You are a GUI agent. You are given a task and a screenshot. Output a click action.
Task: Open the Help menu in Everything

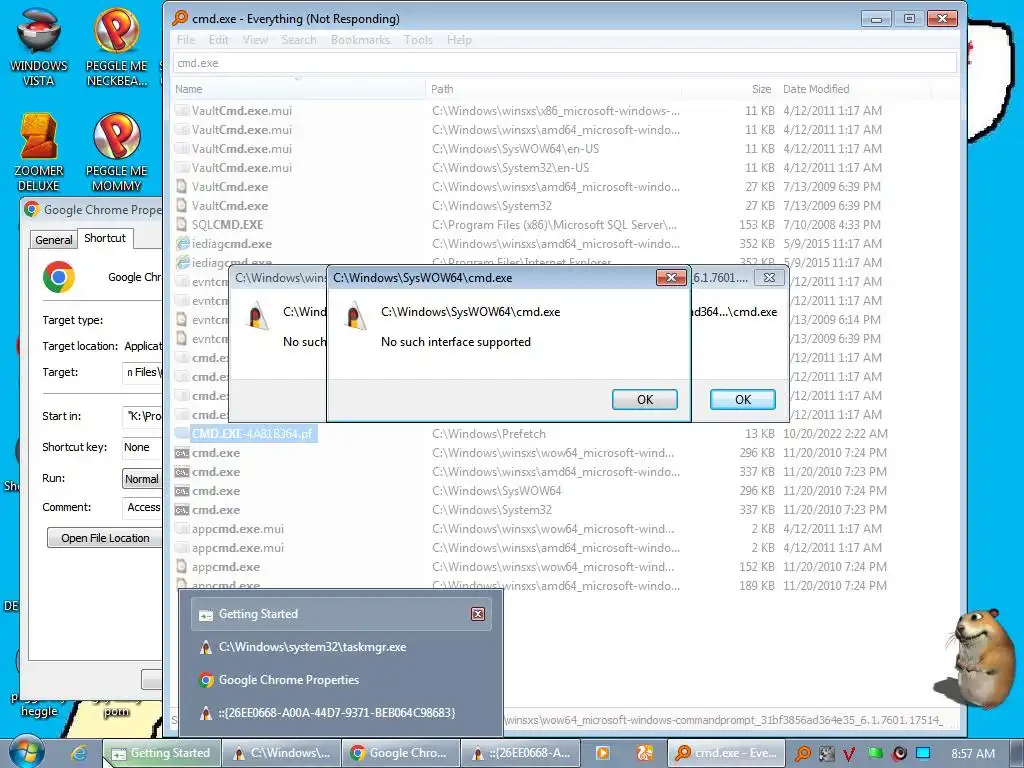pyautogui.click(x=459, y=40)
